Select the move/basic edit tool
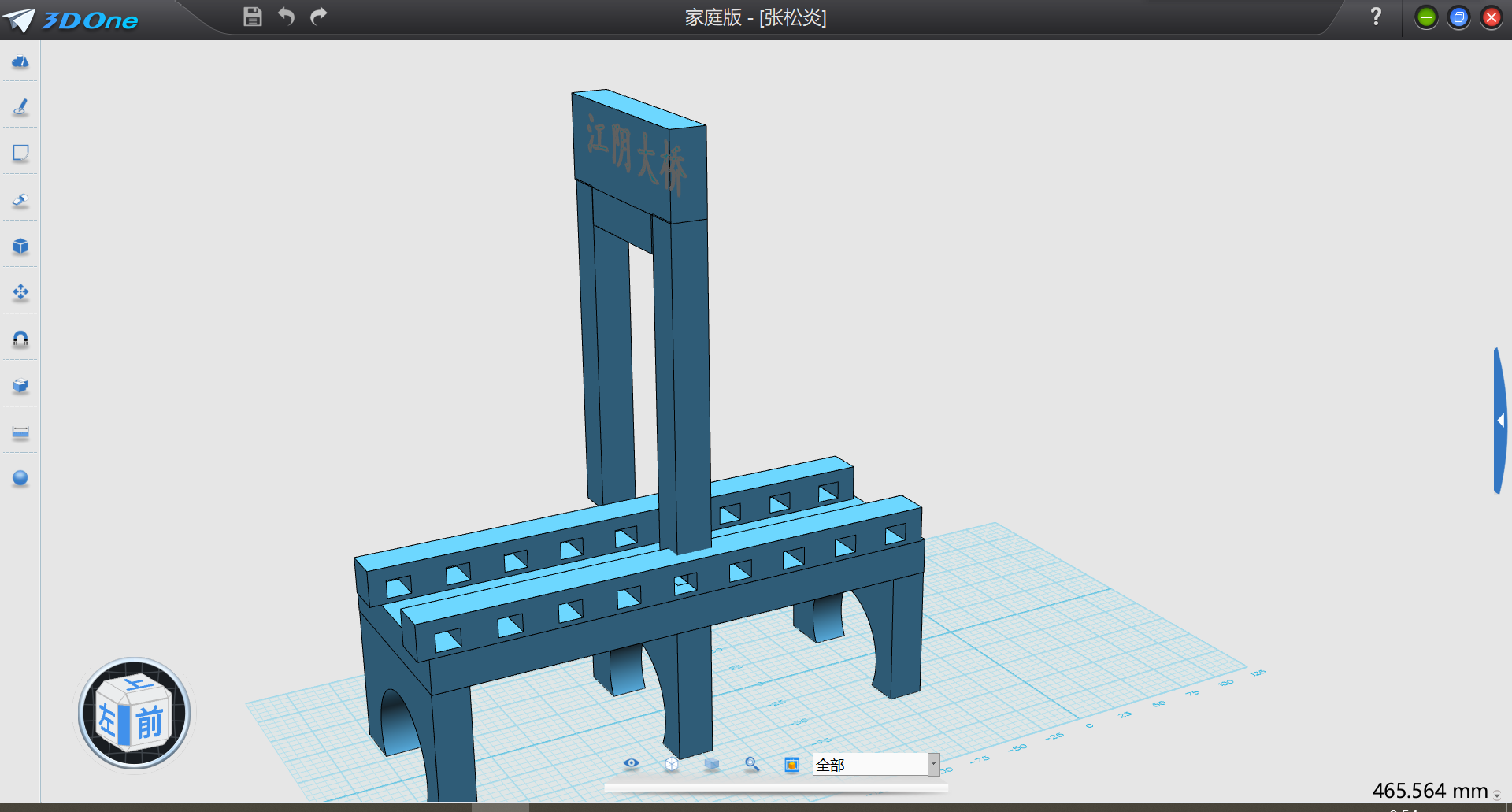The width and height of the screenshot is (1512, 812). click(20, 293)
